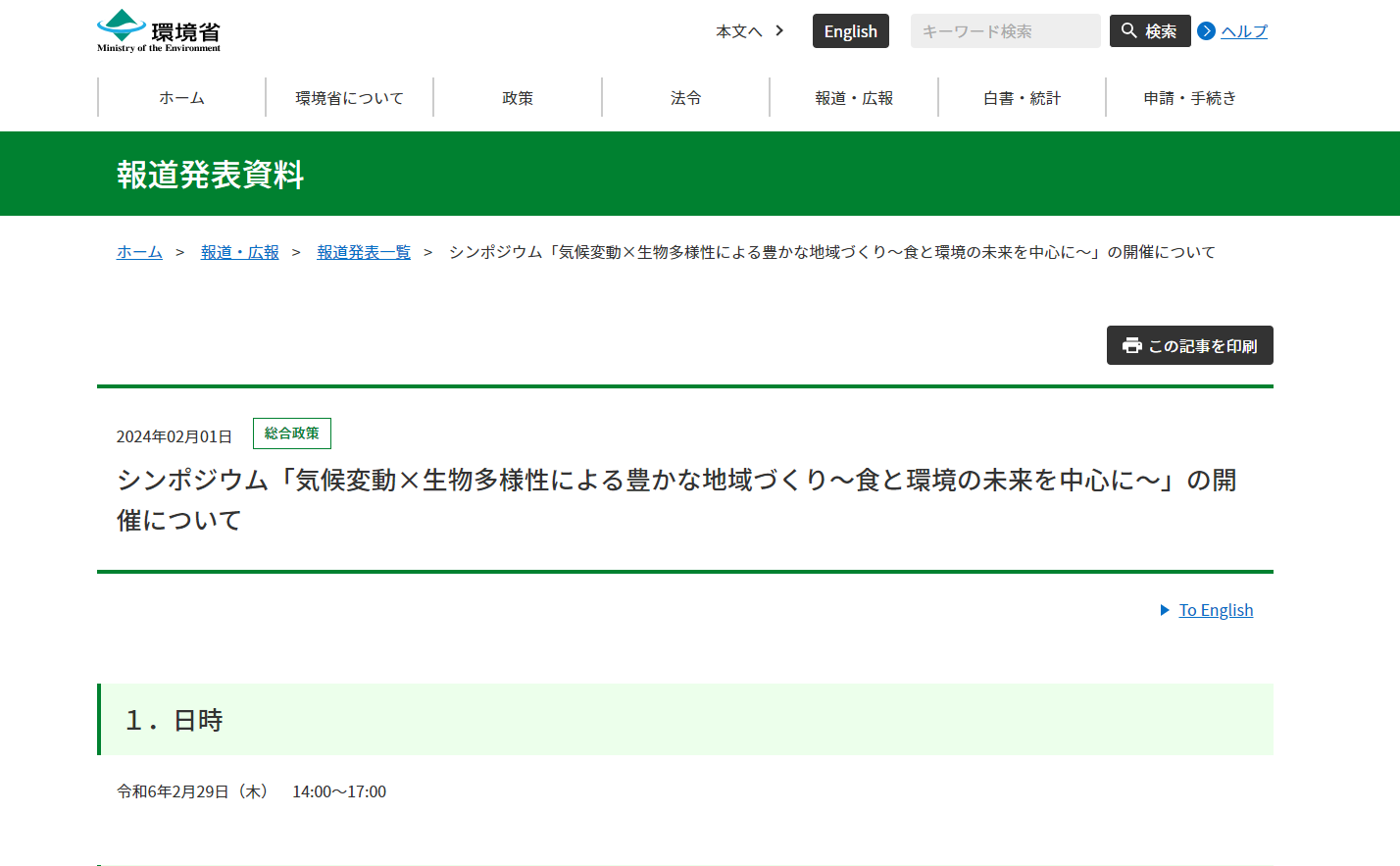This screenshot has height=866, width=1400.
Task: Click the printer icon on print button
Action: coord(1132,345)
